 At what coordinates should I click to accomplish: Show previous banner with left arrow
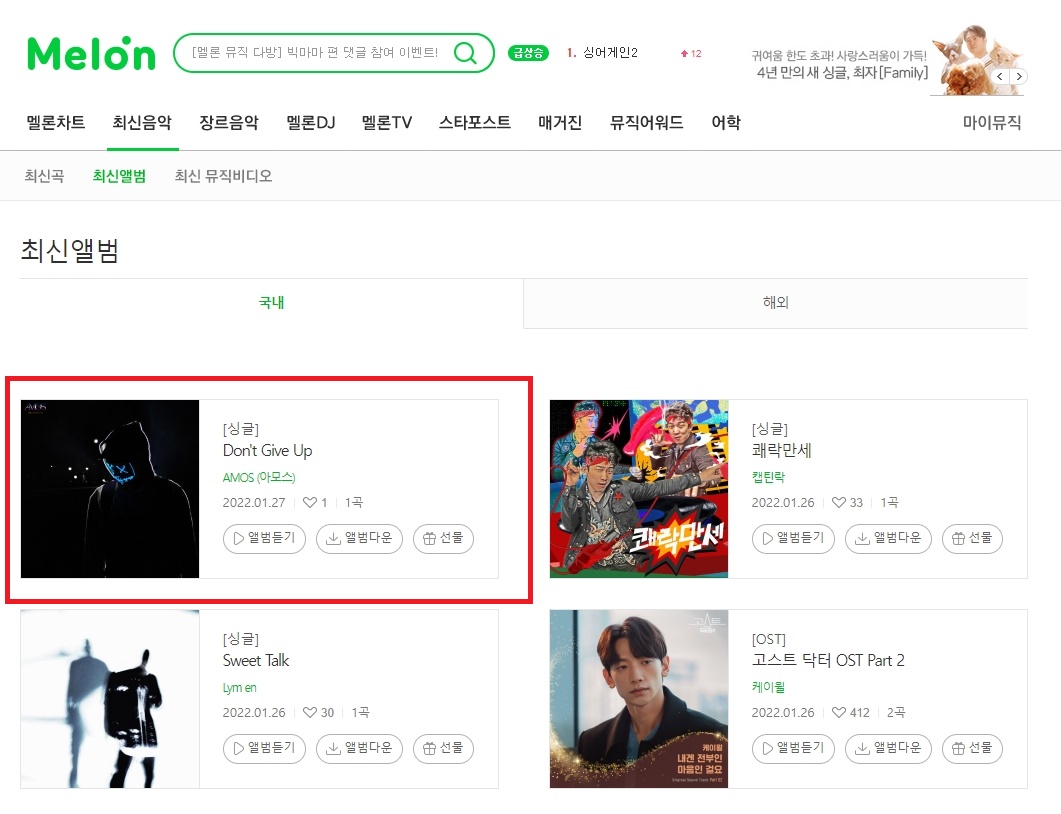(1000, 76)
